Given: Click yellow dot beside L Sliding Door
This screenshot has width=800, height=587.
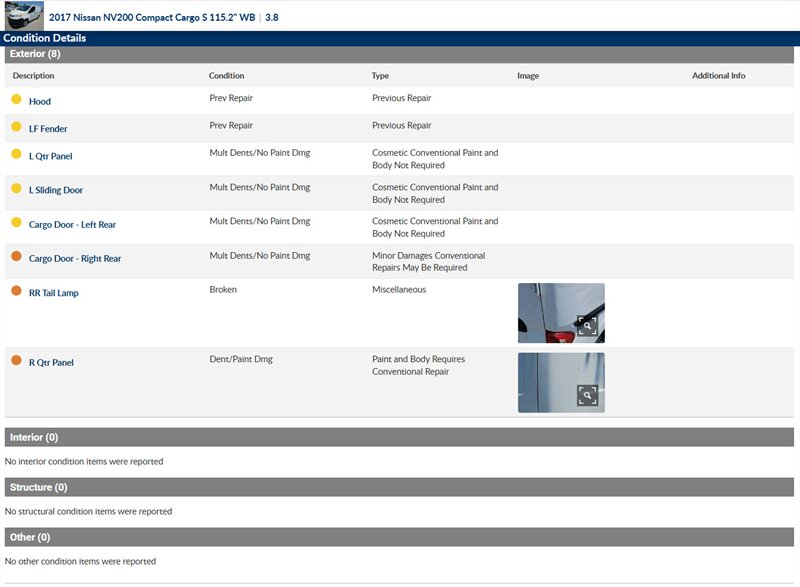Looking at the screenshot, I should (16, 188).
